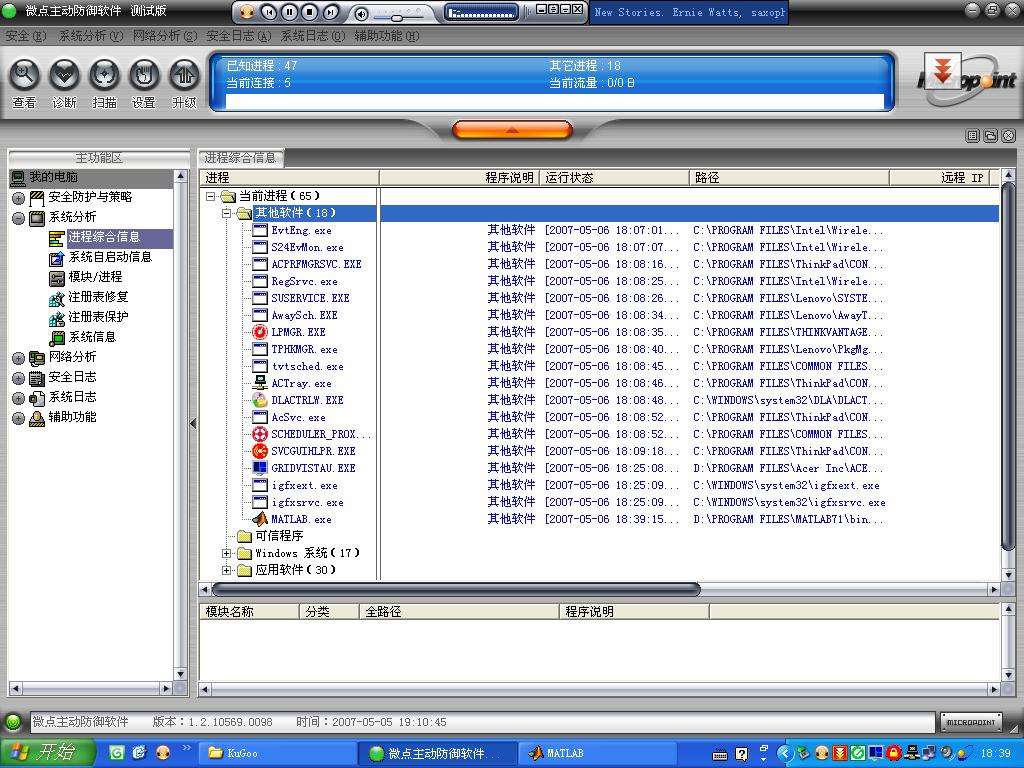Click the orange headphone KuGoo logo in mini player

click(x=247, y=12)
